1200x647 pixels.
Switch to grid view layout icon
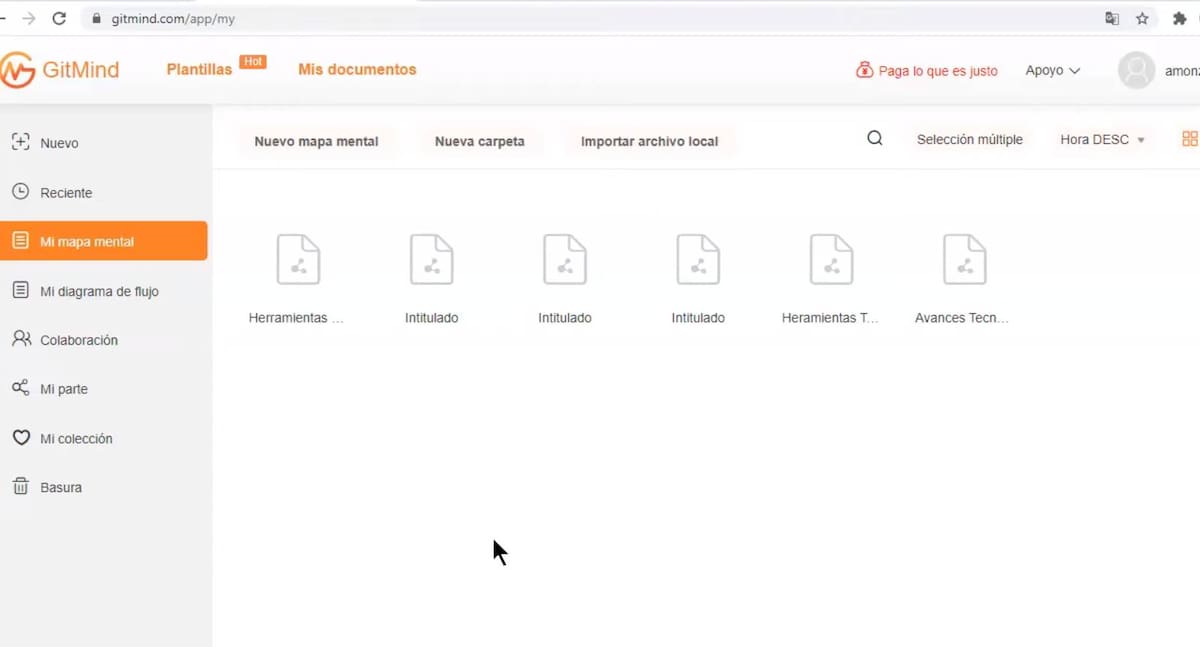tap(1189, 139)
